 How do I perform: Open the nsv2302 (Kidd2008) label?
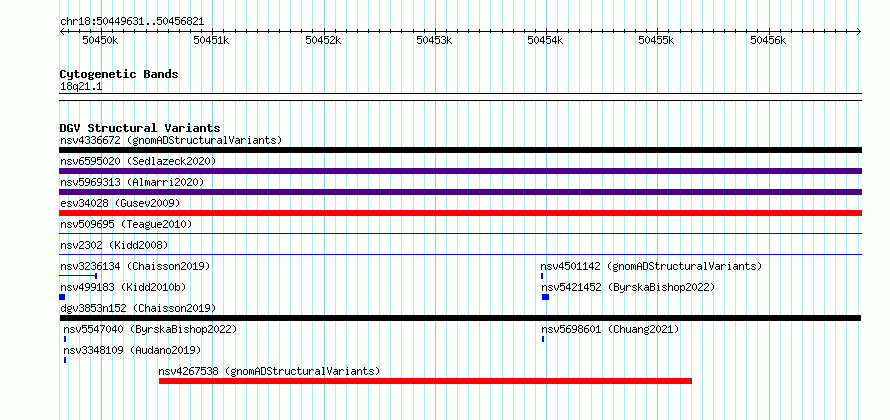(114, 245)
